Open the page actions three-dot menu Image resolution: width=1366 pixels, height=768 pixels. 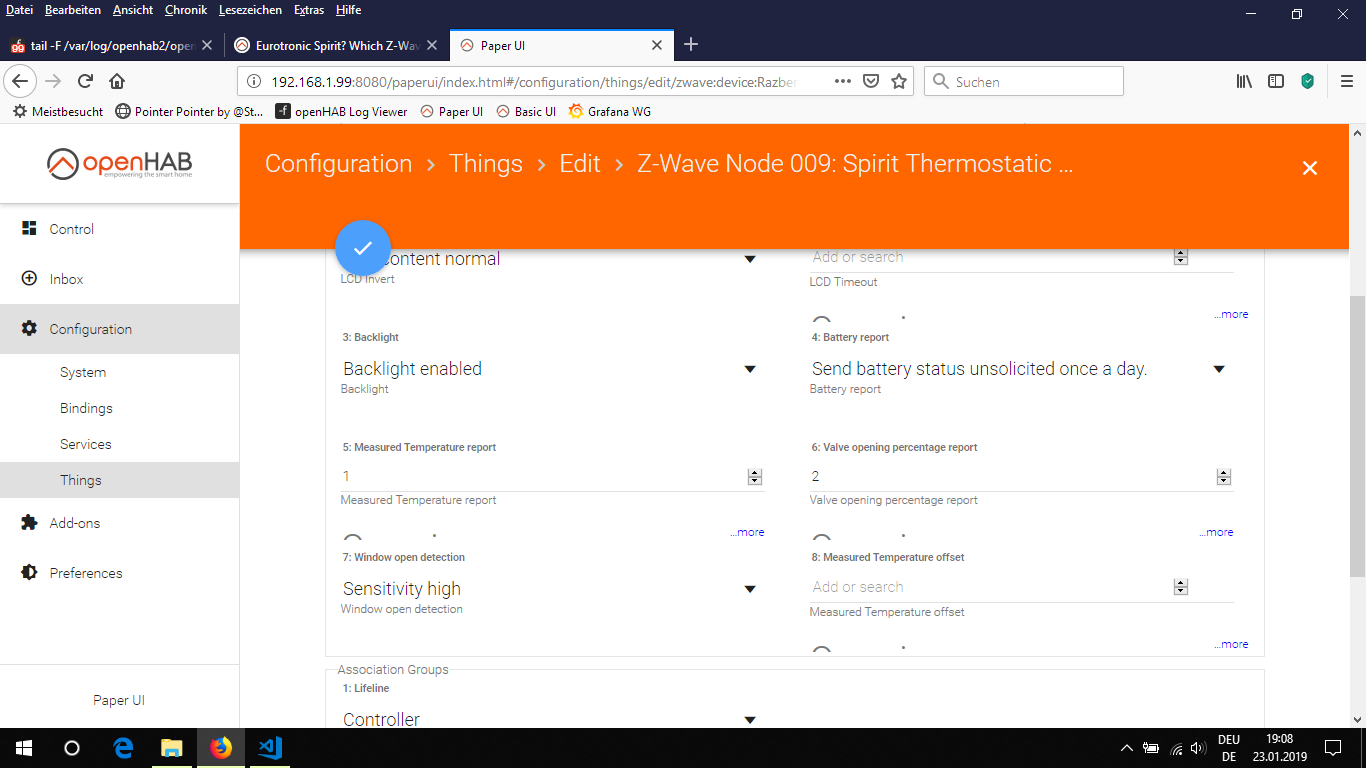click(843, 81)
